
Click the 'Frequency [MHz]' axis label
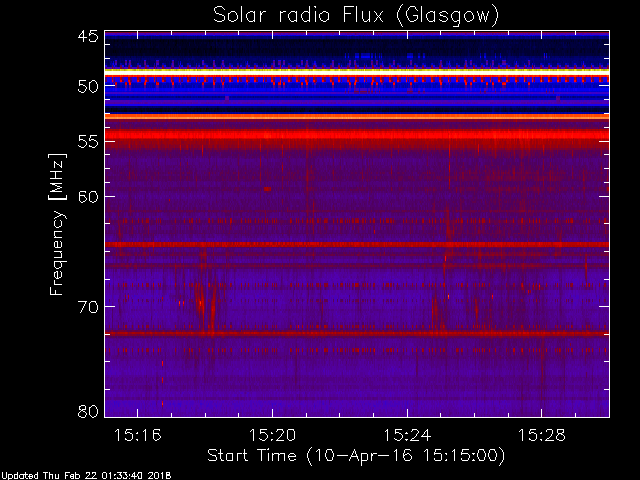click(x=57, y=224)
